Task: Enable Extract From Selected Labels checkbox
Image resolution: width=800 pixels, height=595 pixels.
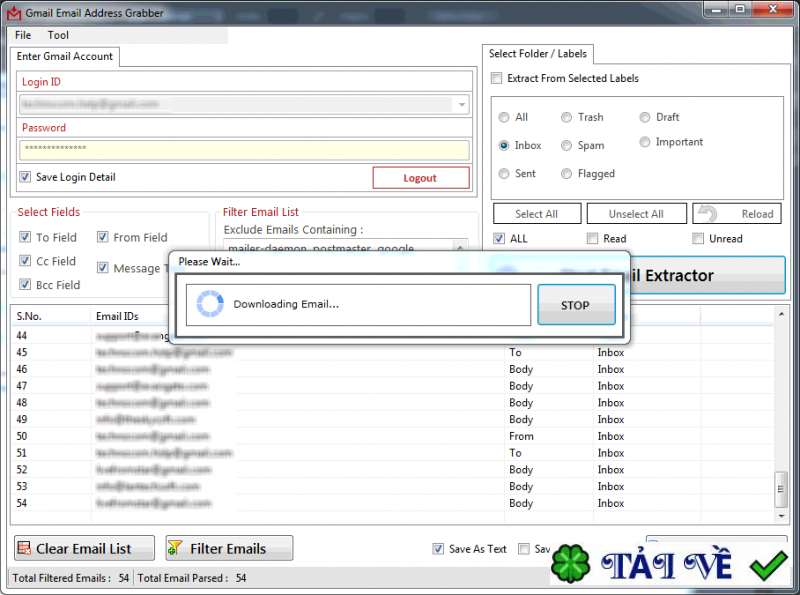Action: (x=496, y=78)
